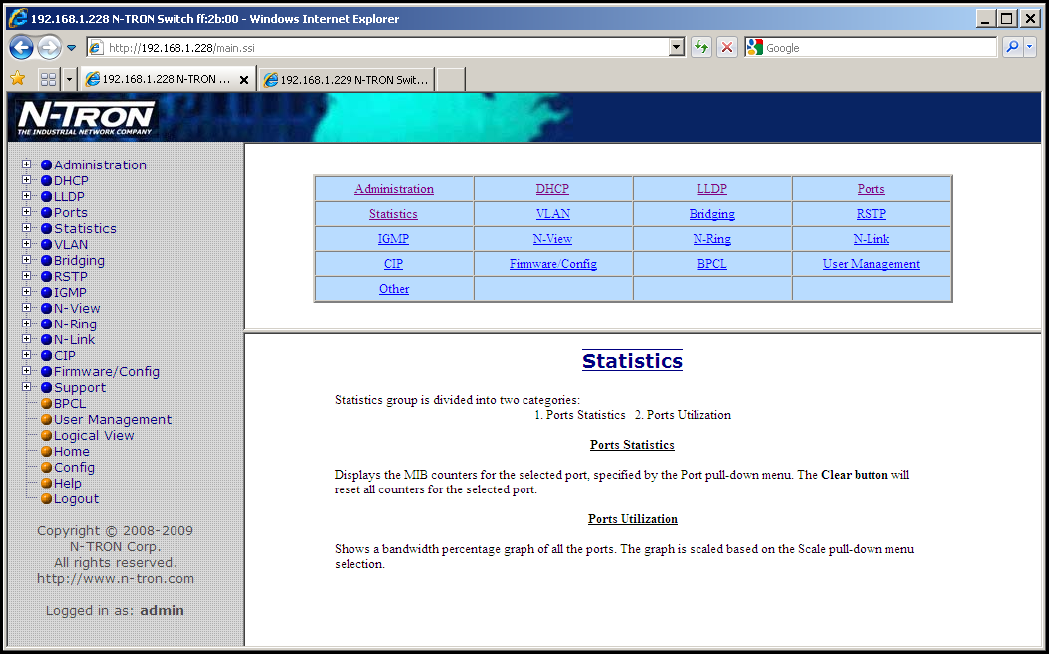Click the browser Back arrow button
The image size is (1049, 654).
coord(22,47)
